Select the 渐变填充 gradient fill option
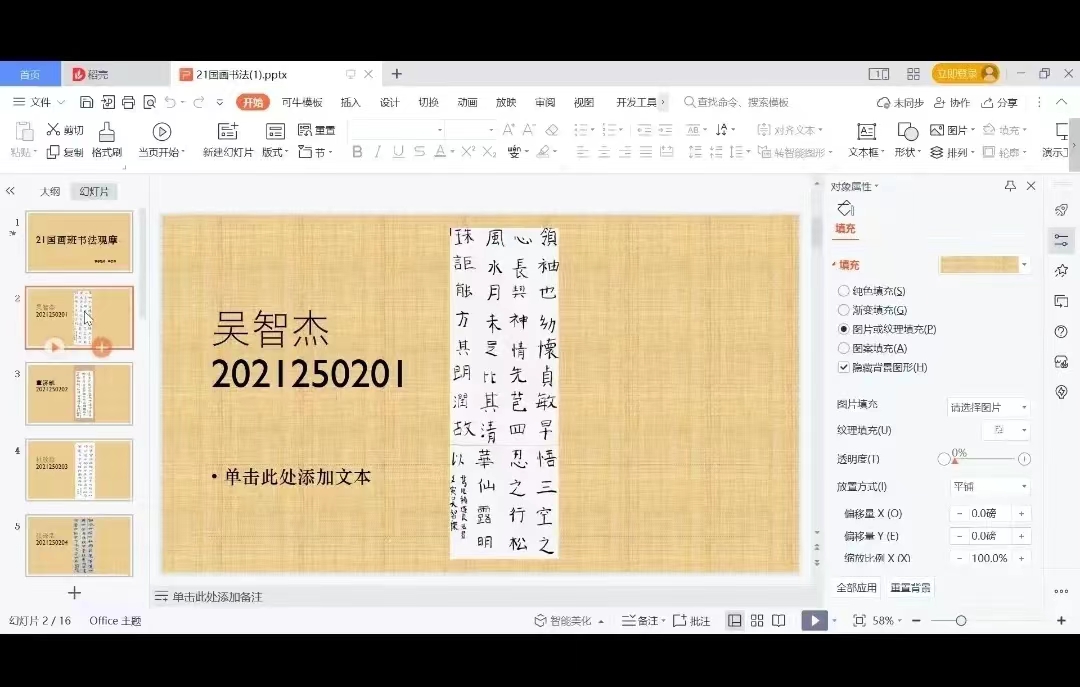 tap(843, 309)
